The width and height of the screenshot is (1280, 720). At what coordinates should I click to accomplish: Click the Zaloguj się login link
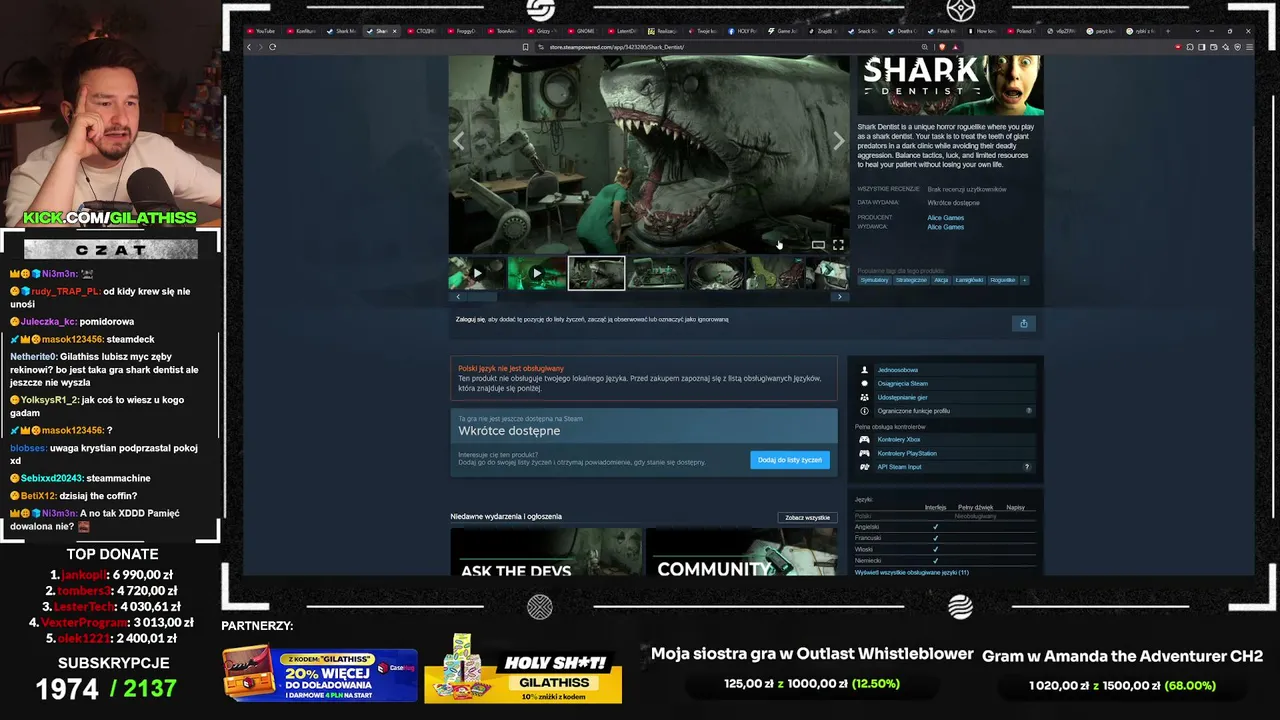click(x=470, y=319)
